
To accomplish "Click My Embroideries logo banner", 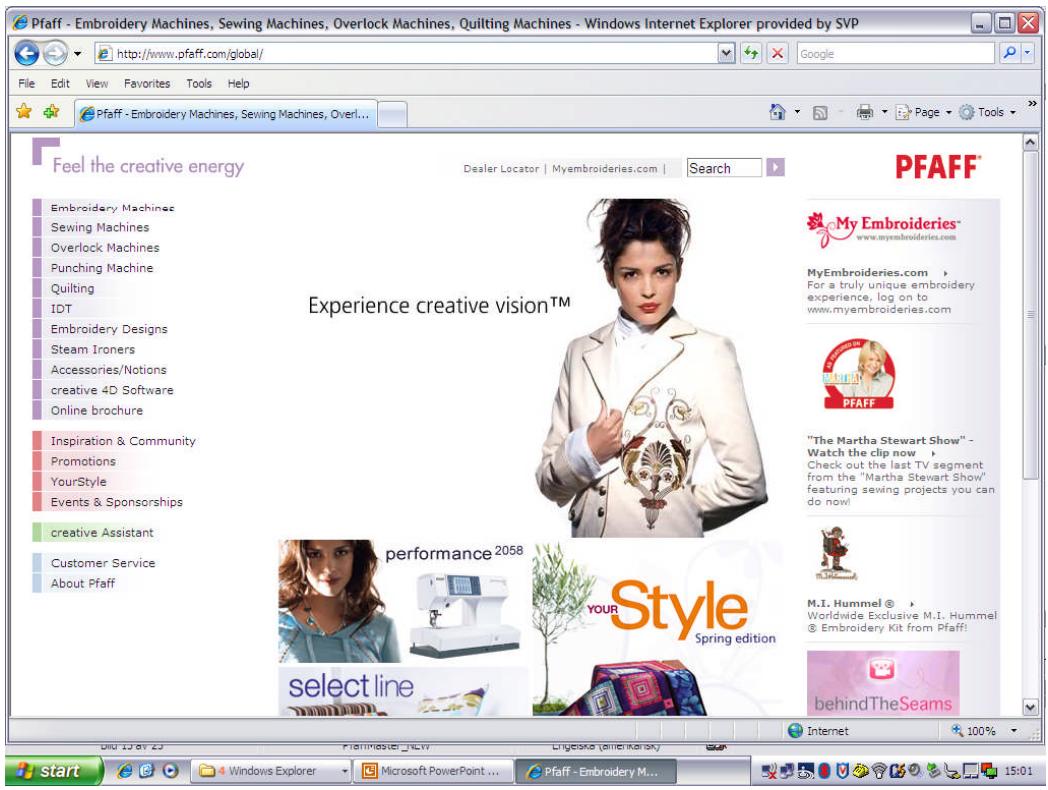I will [883, 229].
